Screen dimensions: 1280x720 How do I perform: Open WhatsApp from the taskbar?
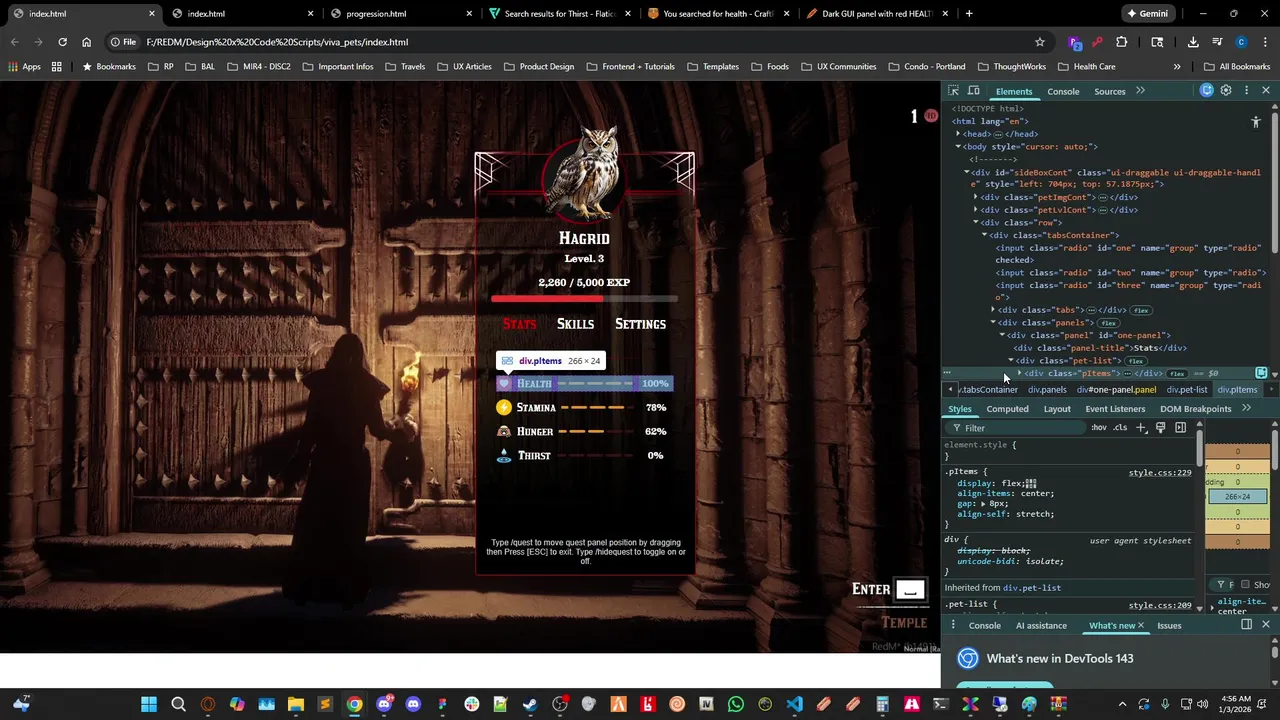coord(736,704)
